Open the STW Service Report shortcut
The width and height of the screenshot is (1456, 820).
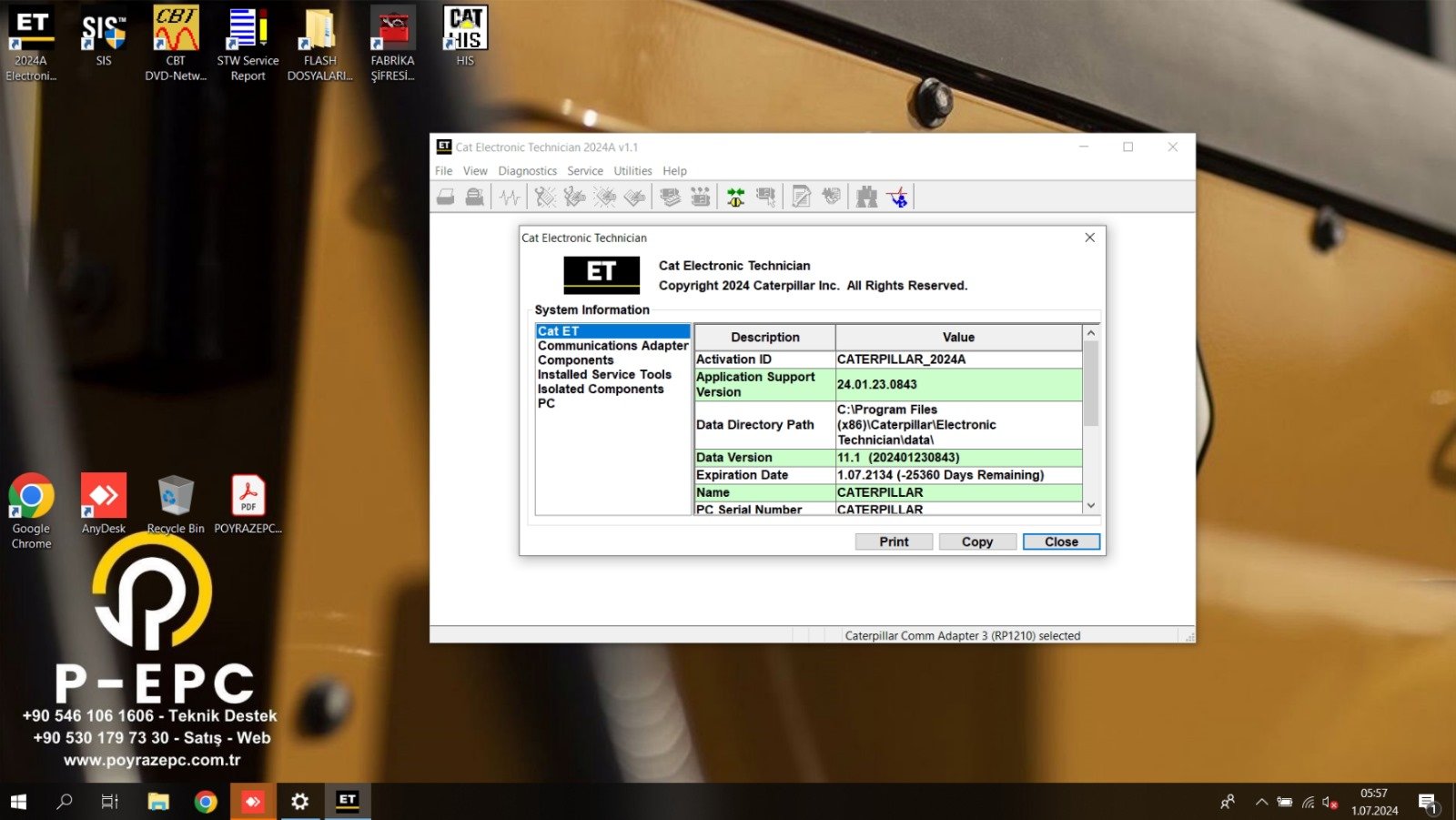coord(248,43)
